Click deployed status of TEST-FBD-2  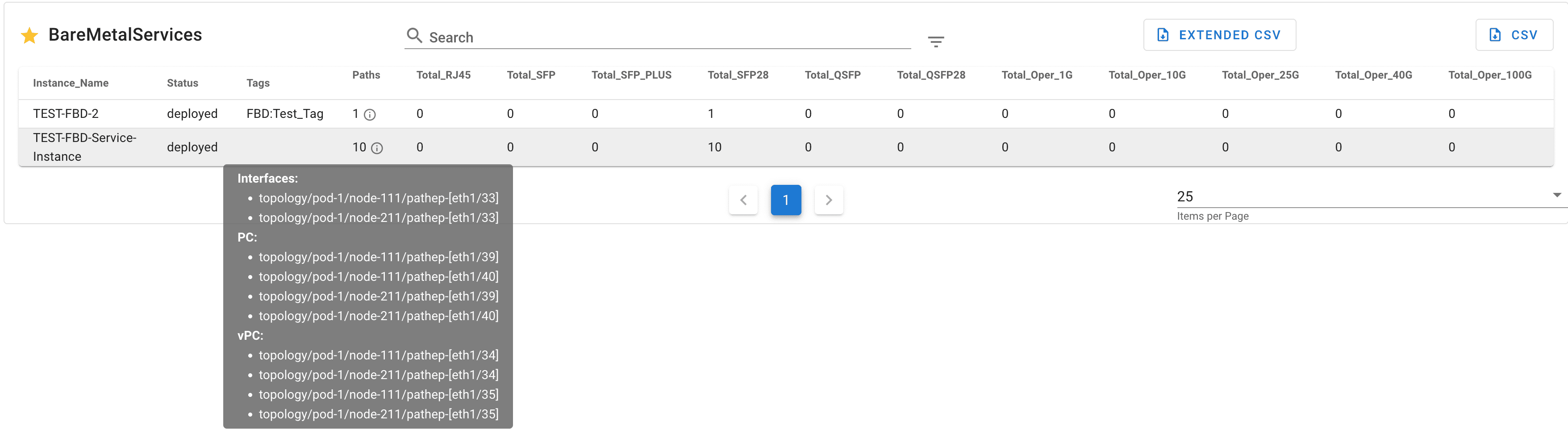pos(192,114)
